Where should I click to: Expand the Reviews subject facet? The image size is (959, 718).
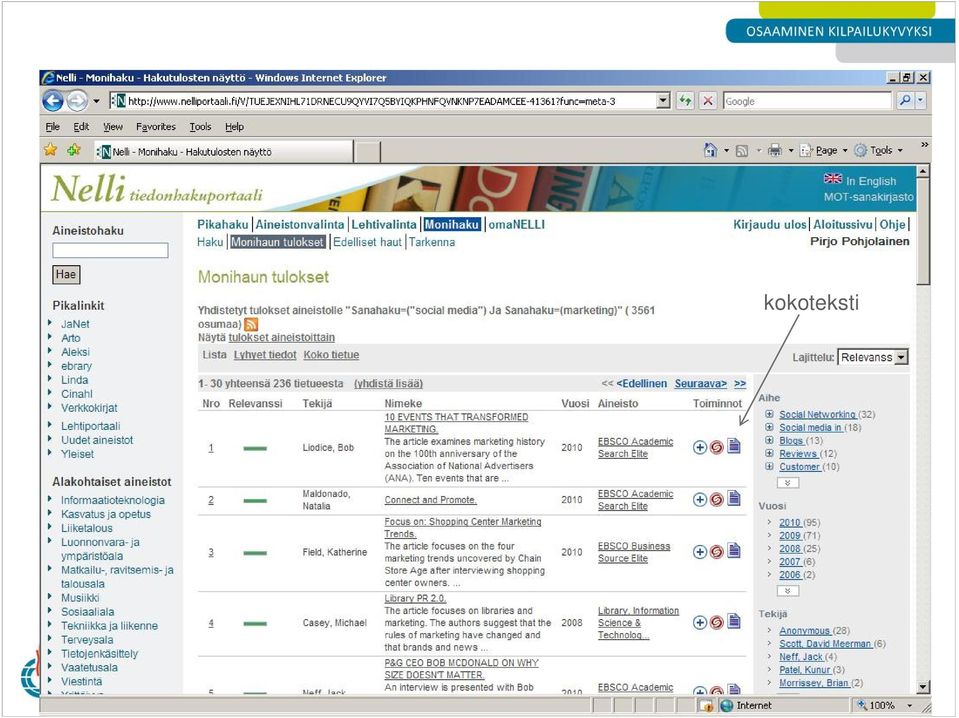point(769,453)
